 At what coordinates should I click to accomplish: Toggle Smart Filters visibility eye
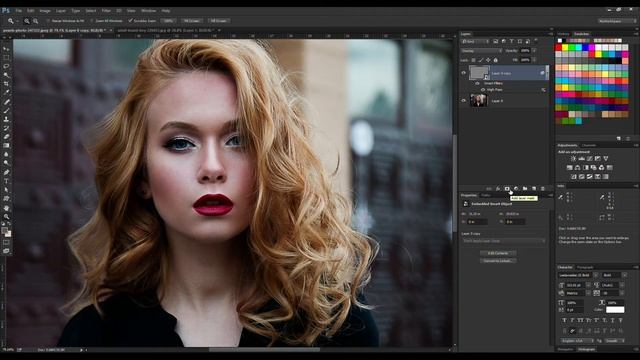point(477,83)
